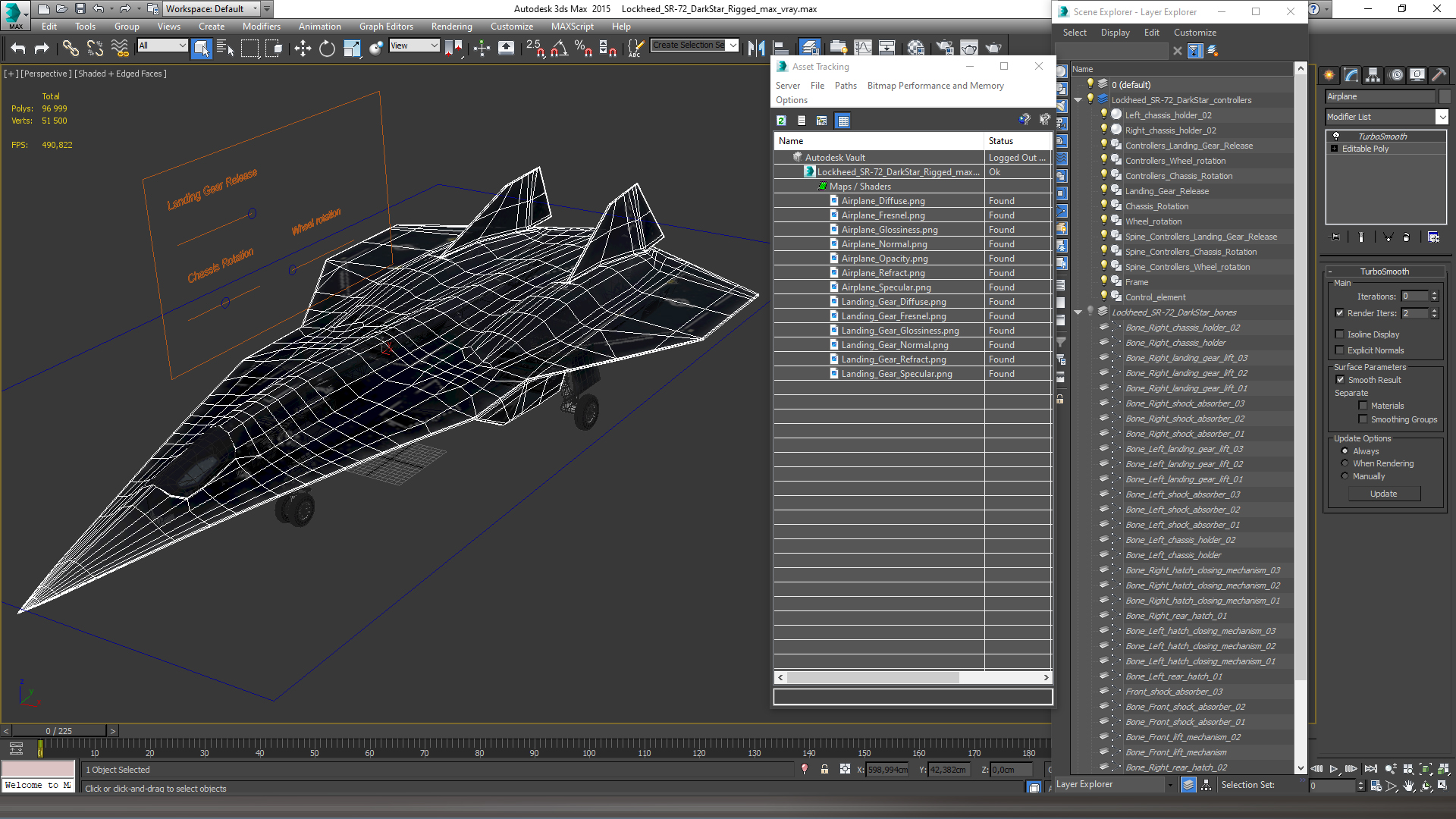
Task: Open Bitmap Performance and Memory menu
Action: point(935,86)
